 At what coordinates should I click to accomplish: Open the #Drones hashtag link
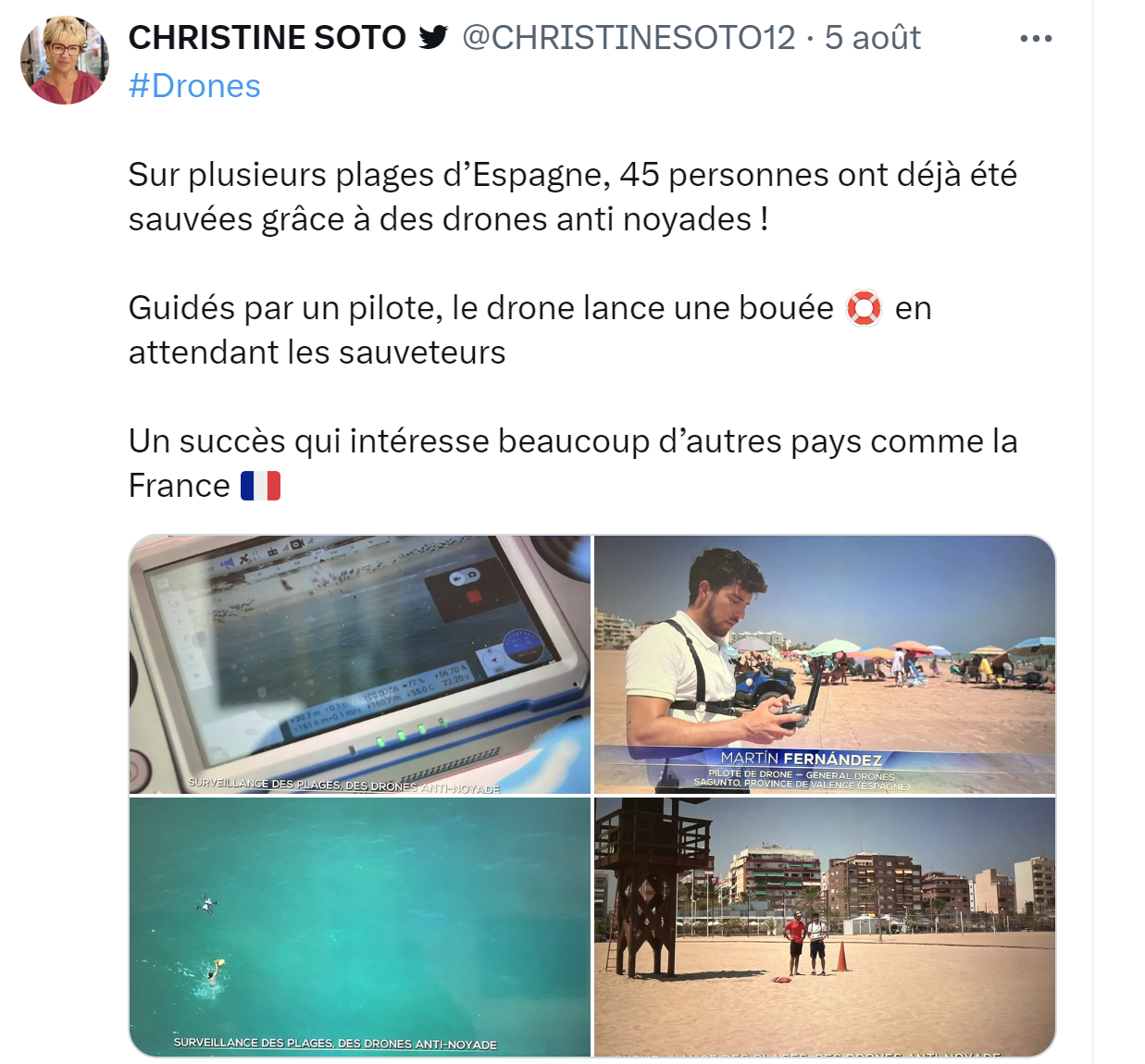pos(194,86)
